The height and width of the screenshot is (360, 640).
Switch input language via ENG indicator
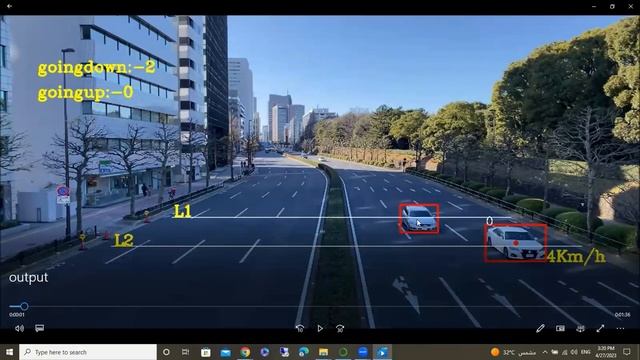tap(586, 352)
